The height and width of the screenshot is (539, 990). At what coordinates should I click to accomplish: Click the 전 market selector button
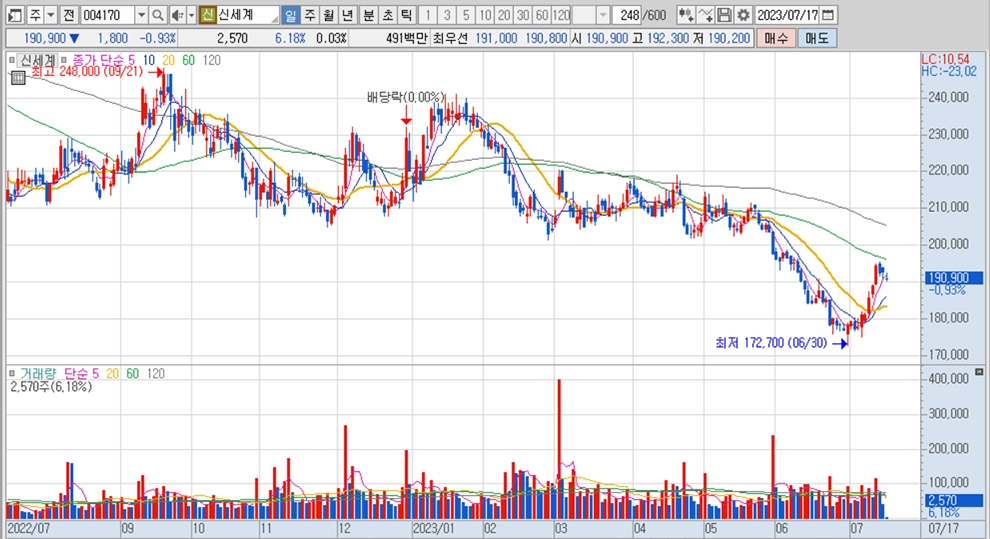pos(69,15)
